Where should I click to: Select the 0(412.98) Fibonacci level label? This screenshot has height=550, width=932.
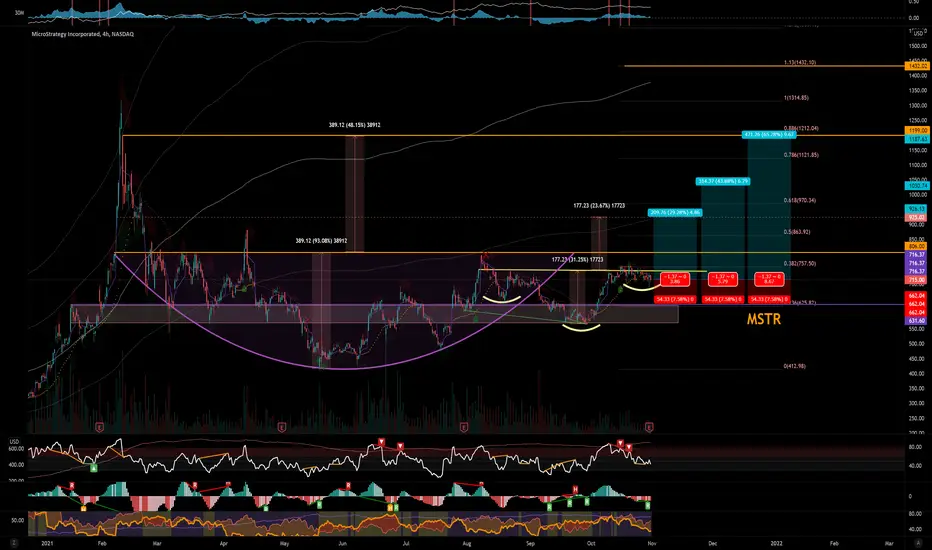pos(795,366)
